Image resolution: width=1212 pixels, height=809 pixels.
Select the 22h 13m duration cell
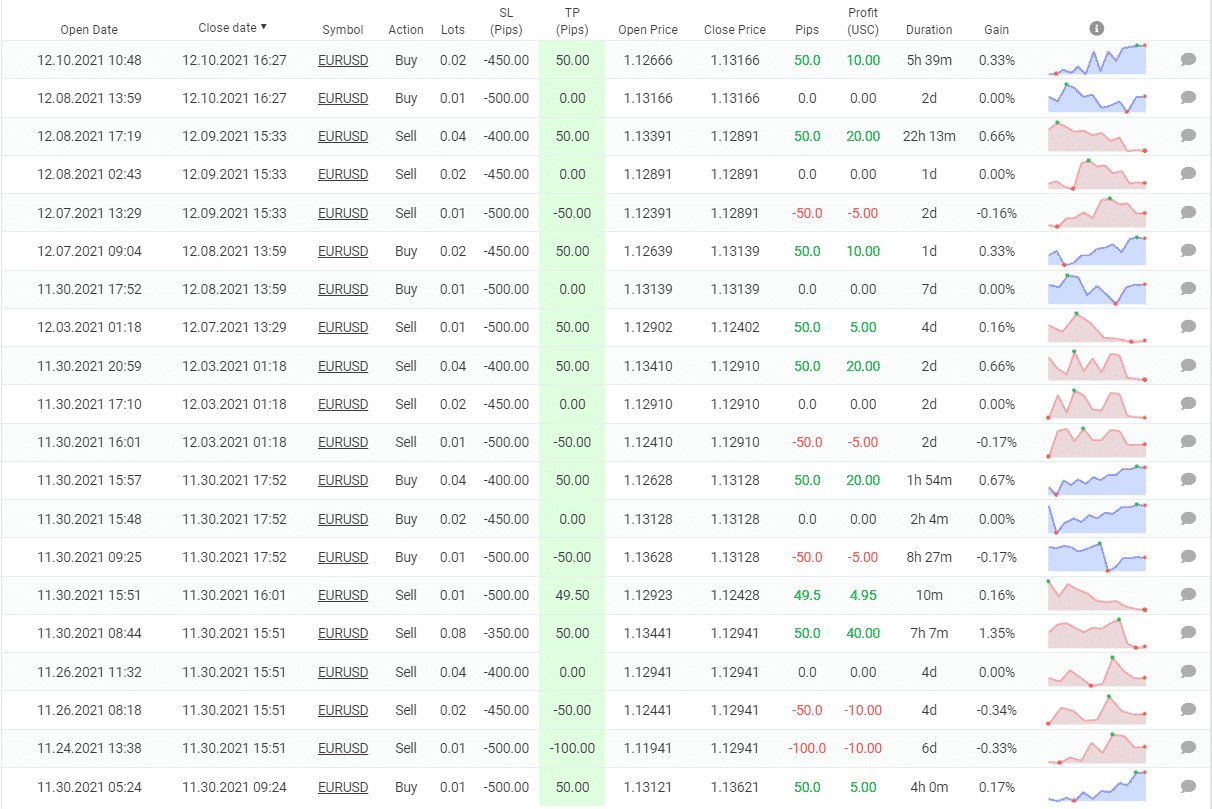[929, 136]
